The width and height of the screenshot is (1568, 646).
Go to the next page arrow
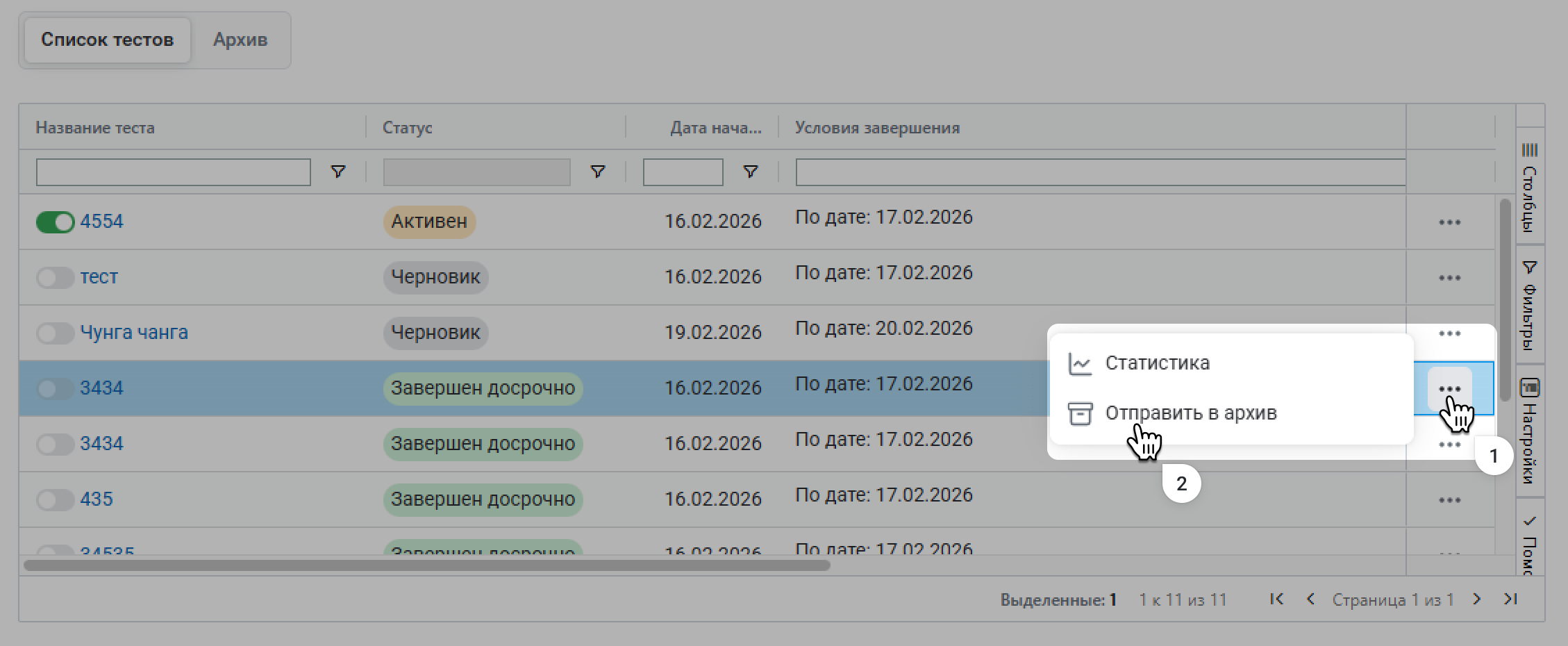1477,599
